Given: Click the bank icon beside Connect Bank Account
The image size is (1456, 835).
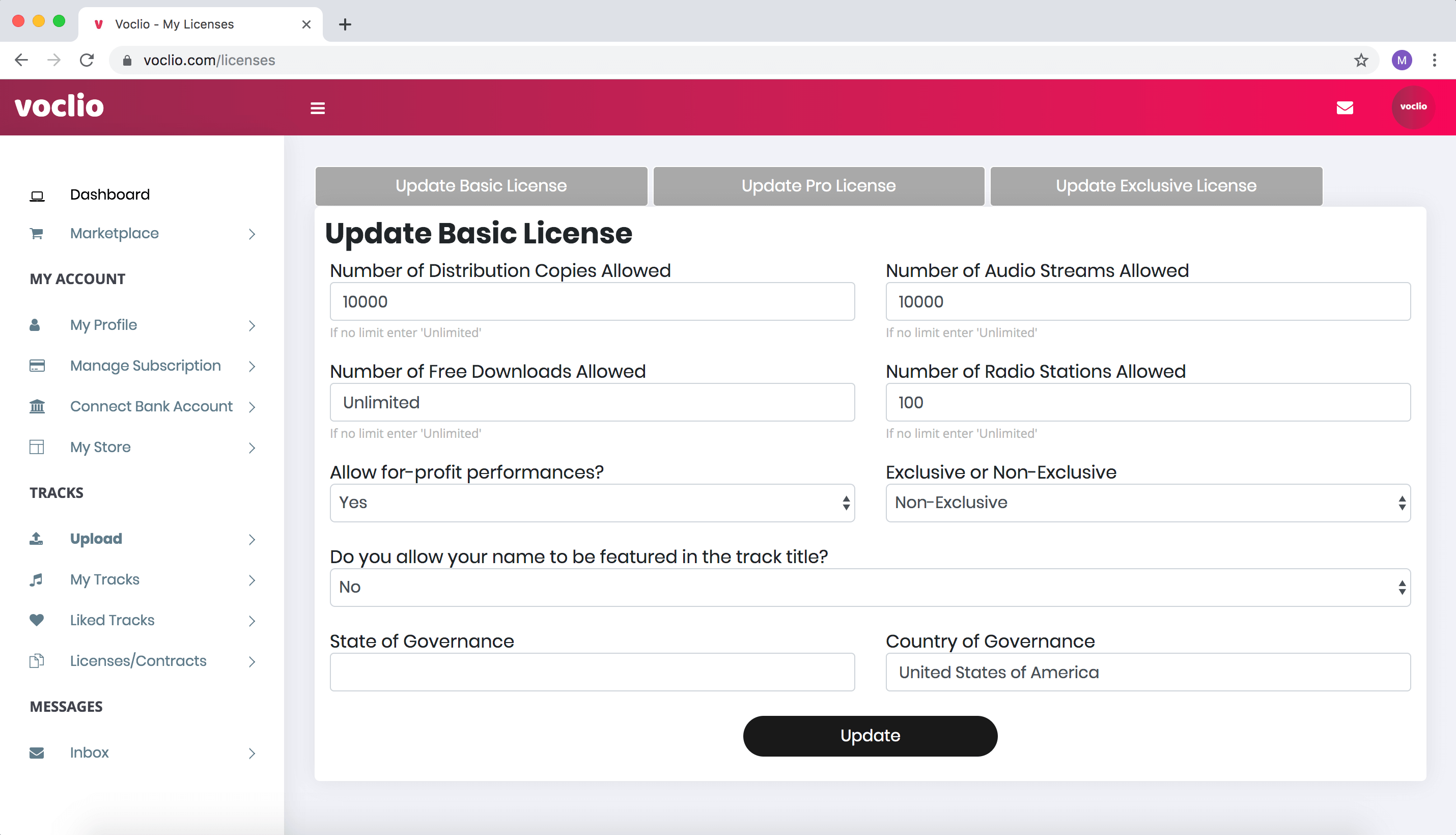Looking at the screenshot, I should click(37, 407).
